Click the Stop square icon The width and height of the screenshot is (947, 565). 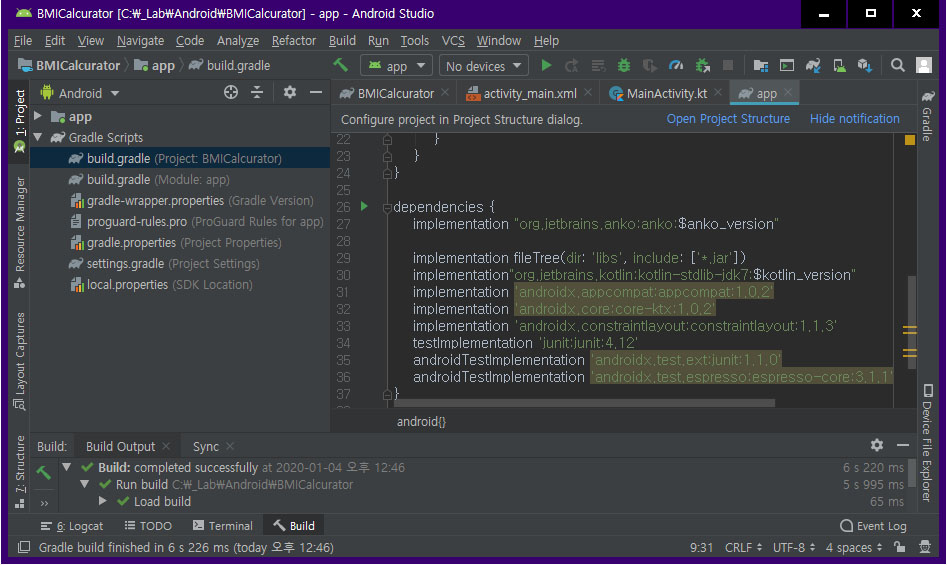[728, 65]
